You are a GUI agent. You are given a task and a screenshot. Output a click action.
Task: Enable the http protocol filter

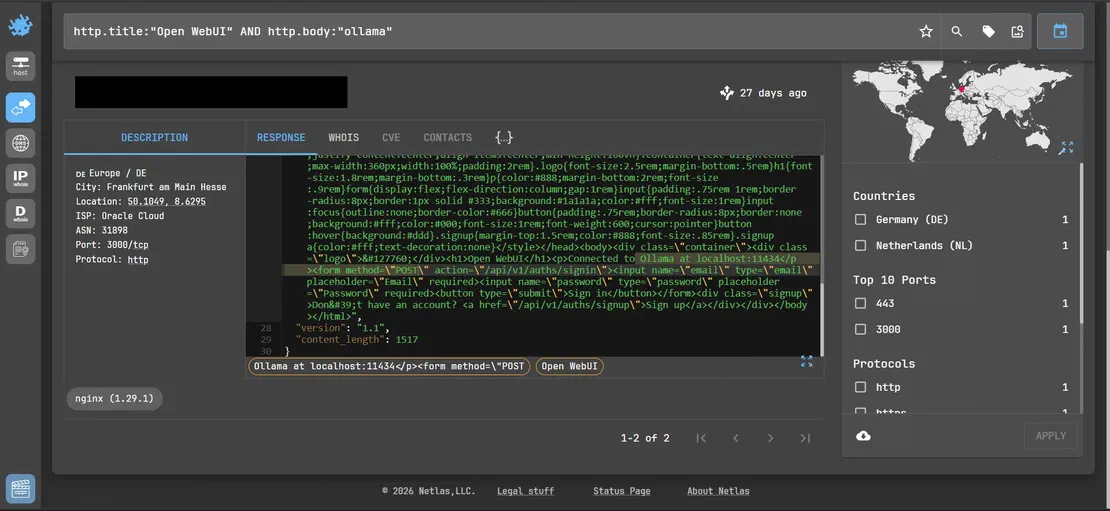(860, 387)
